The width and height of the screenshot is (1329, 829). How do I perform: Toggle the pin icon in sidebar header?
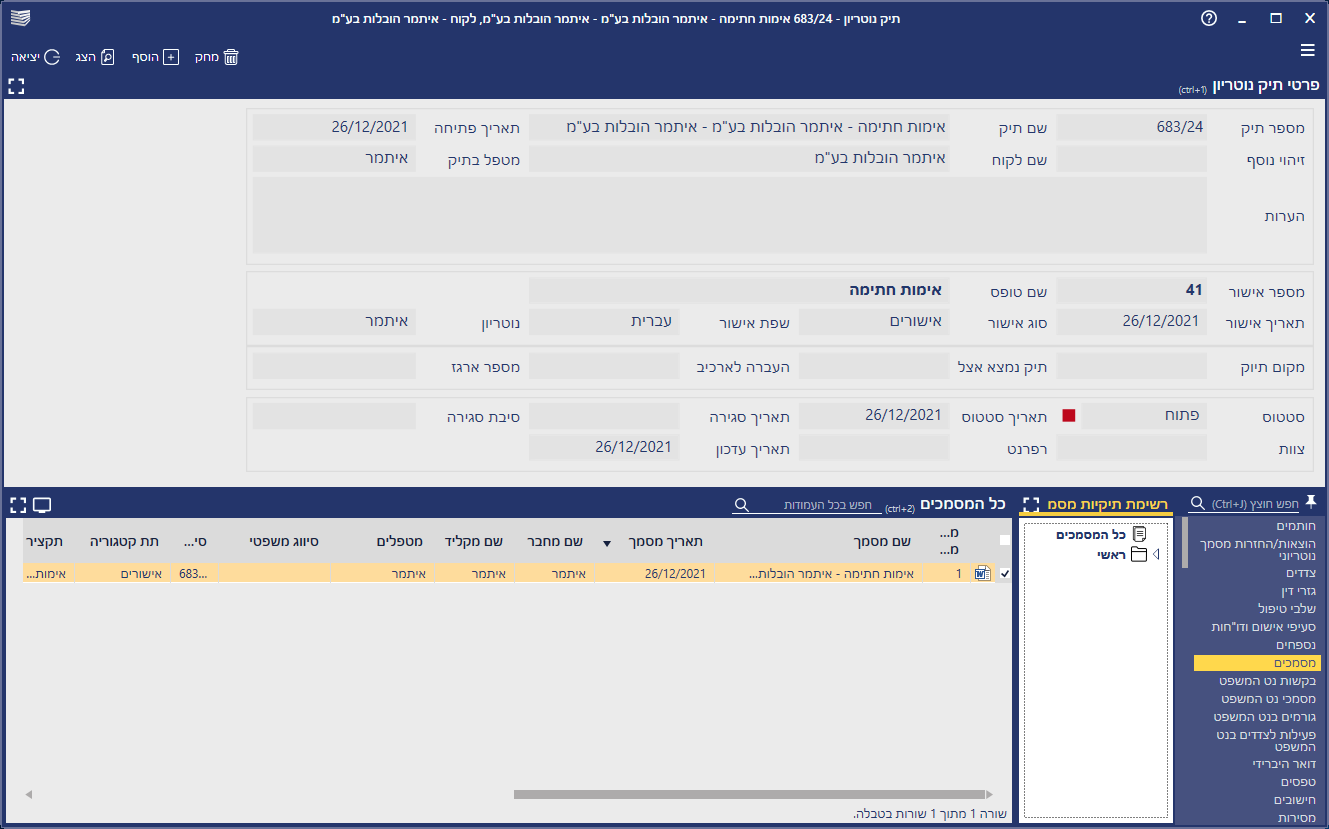pyautogui.click(x=1311, y=502)
